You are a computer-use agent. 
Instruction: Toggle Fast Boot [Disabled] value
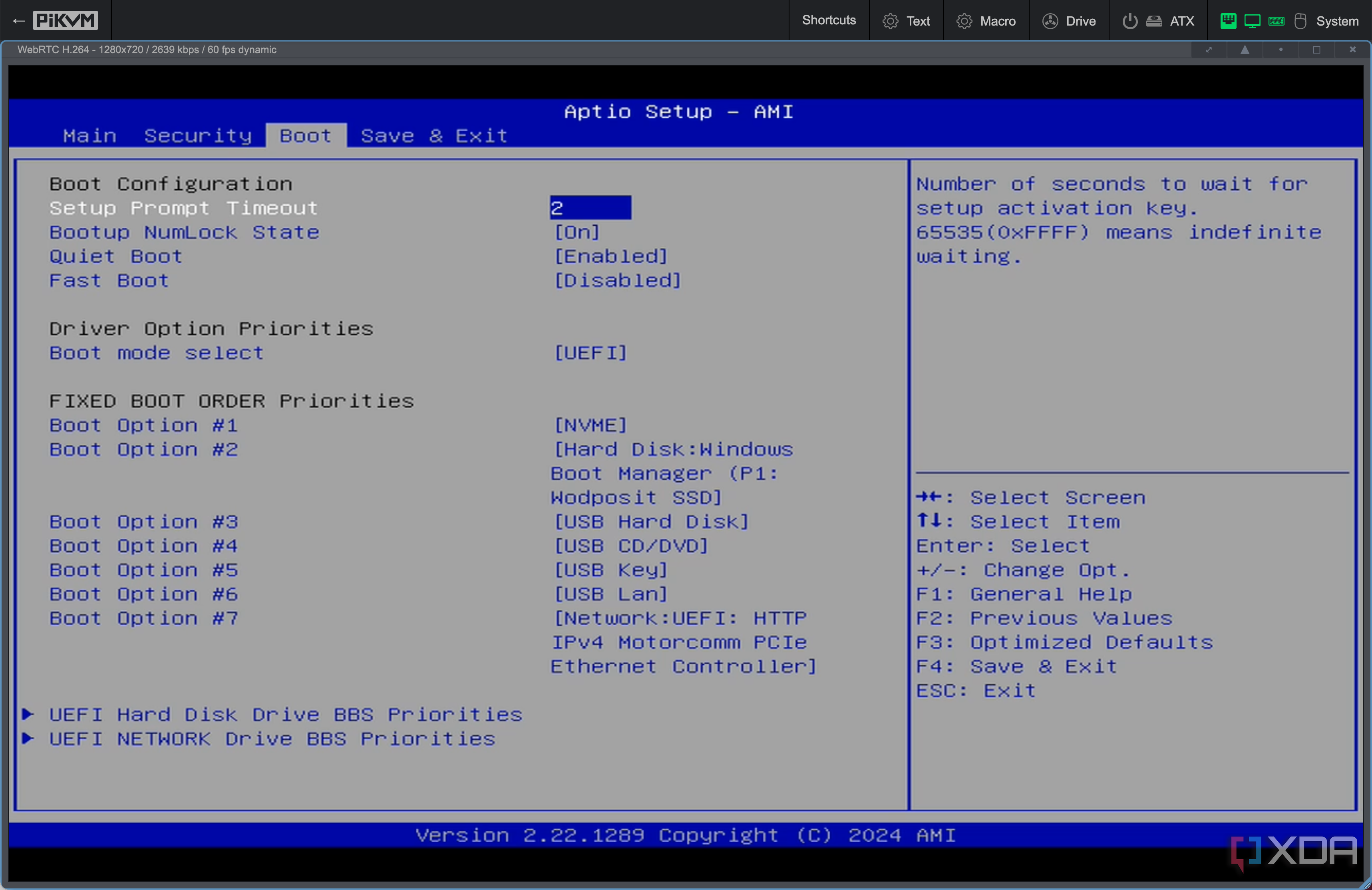click(x=617, y=280)
